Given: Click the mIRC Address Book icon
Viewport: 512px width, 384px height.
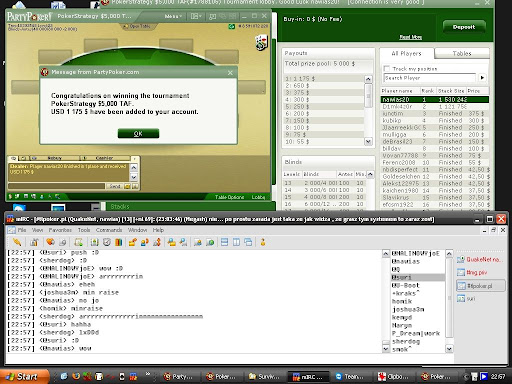Looking at the screenshot, I should (x=94, y=242).
